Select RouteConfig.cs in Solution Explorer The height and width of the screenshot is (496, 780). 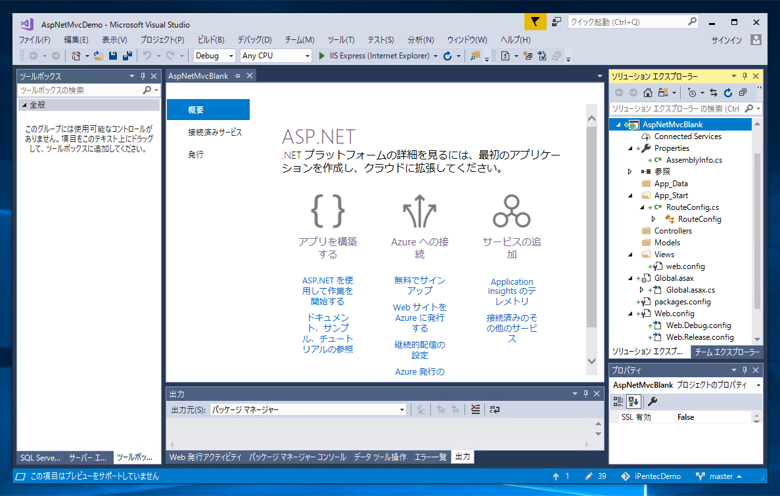point(692,207)
